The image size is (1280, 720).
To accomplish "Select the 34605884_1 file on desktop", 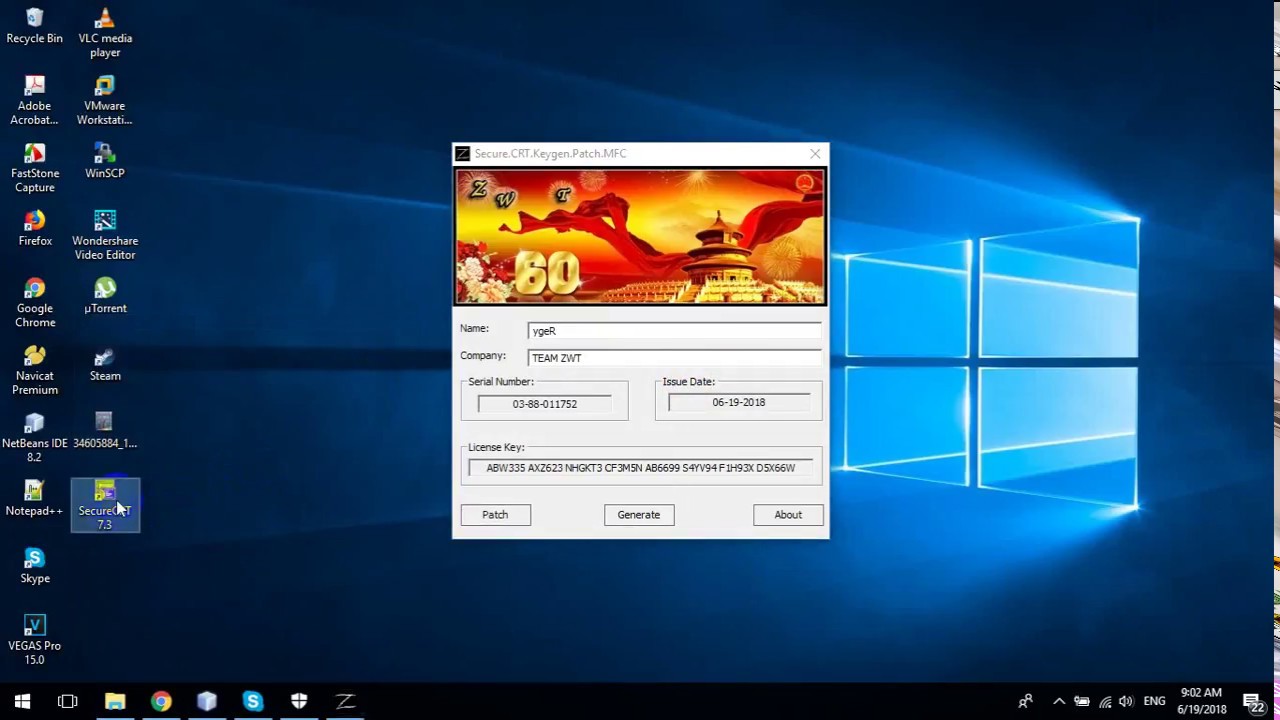I will point(105,431).
